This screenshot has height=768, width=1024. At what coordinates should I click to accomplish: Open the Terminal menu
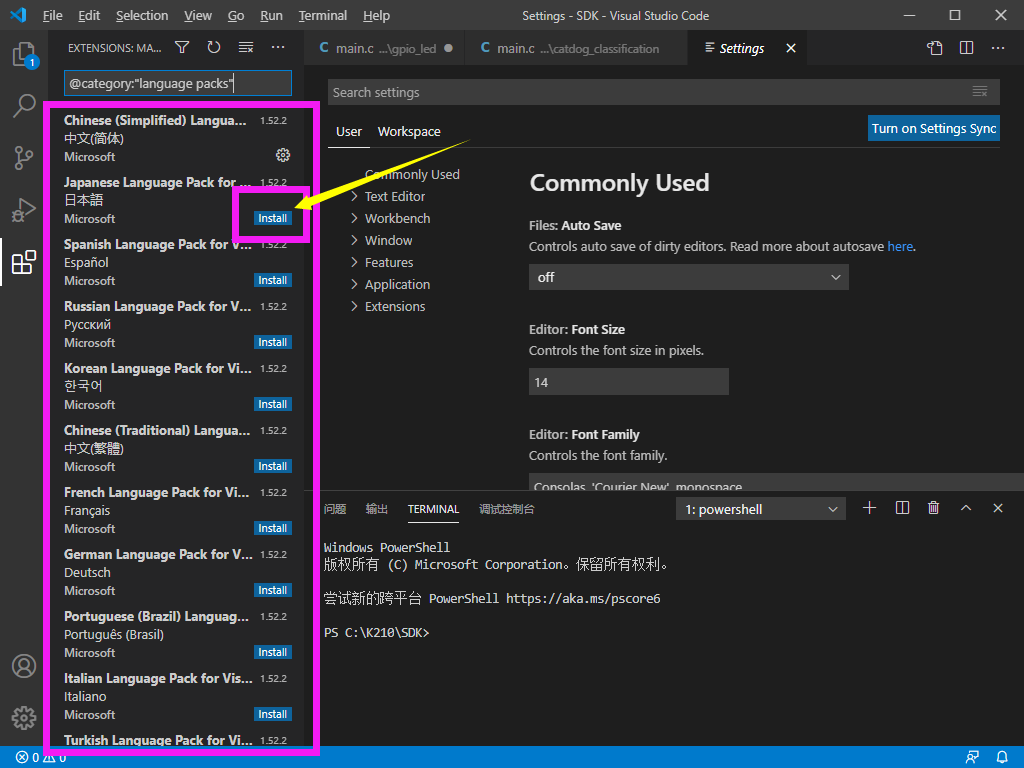pyautogui.click(x=323, y=15)
